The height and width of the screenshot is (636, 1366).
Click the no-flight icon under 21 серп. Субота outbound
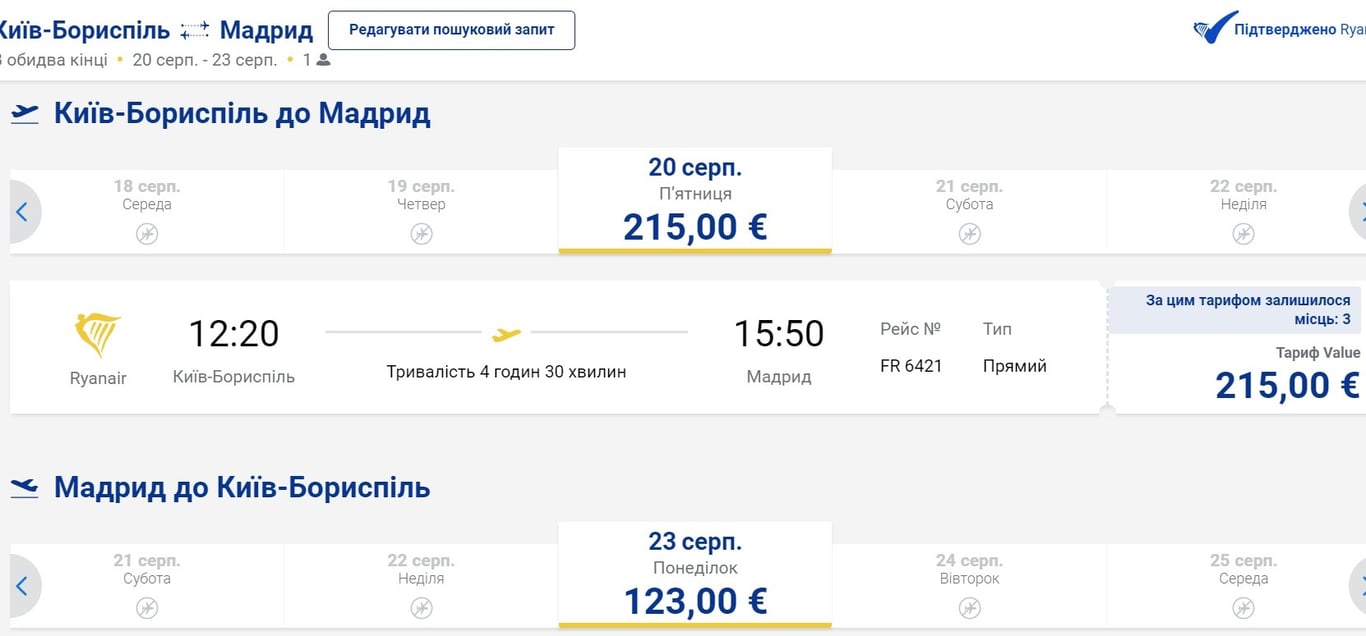point(969,234)
